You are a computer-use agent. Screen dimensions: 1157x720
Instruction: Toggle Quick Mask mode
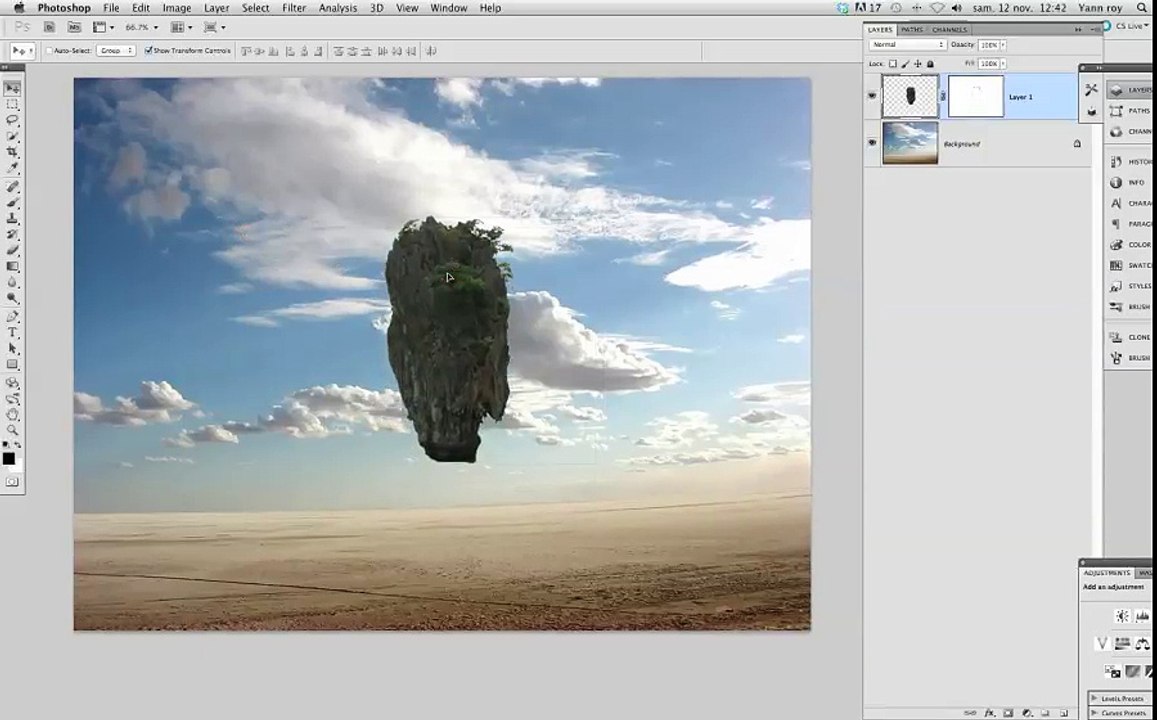click(x=12, y=482)
